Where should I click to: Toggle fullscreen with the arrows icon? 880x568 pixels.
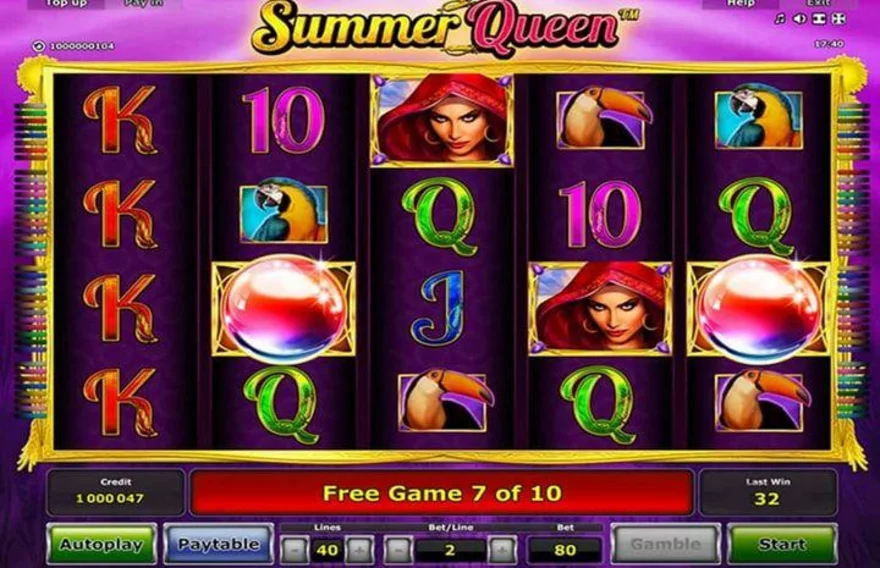[x=838, y=19]
